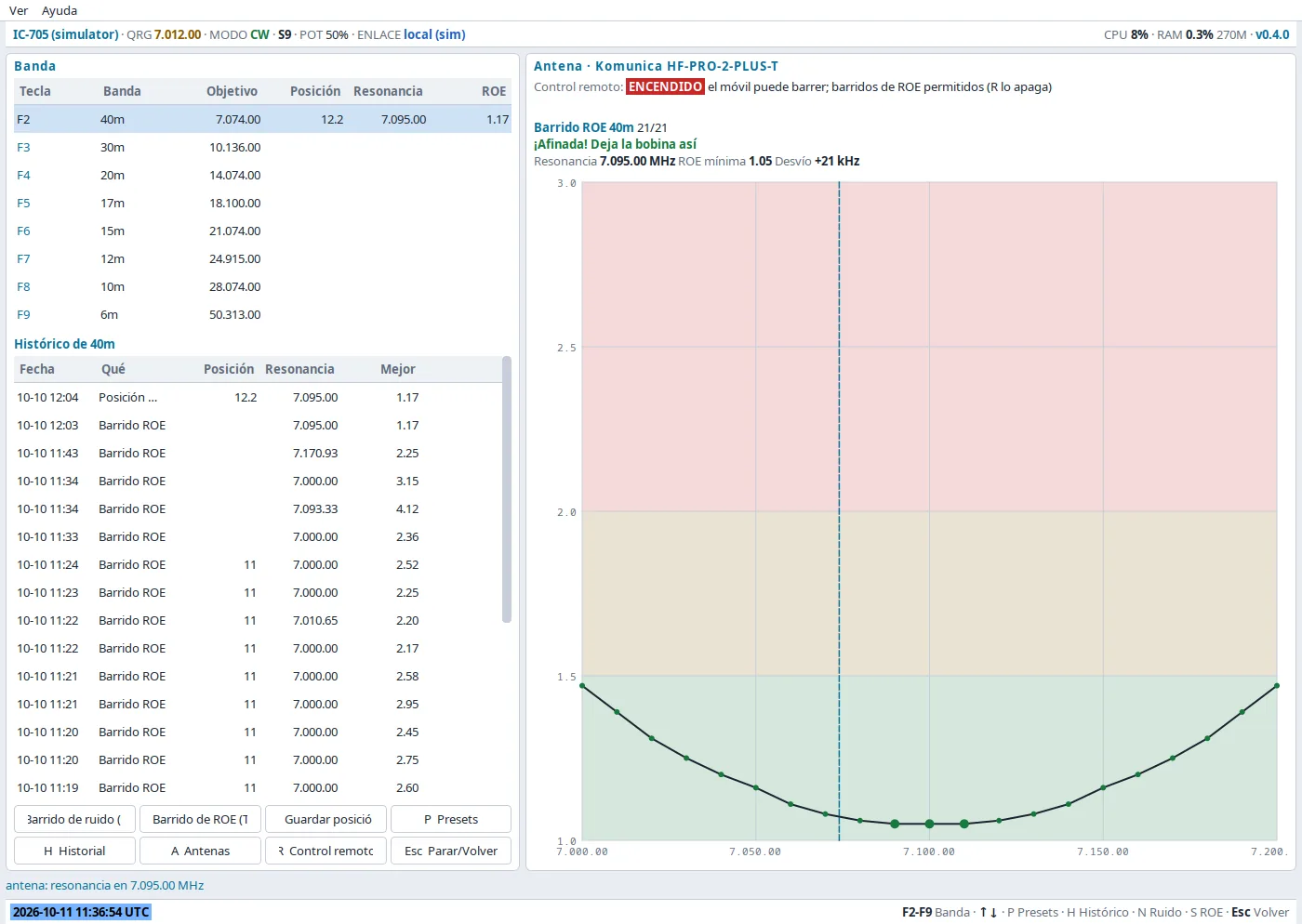
Task: Click Esc Parar/Volver button
Action: pyautogui.click(x=451, y=851)
